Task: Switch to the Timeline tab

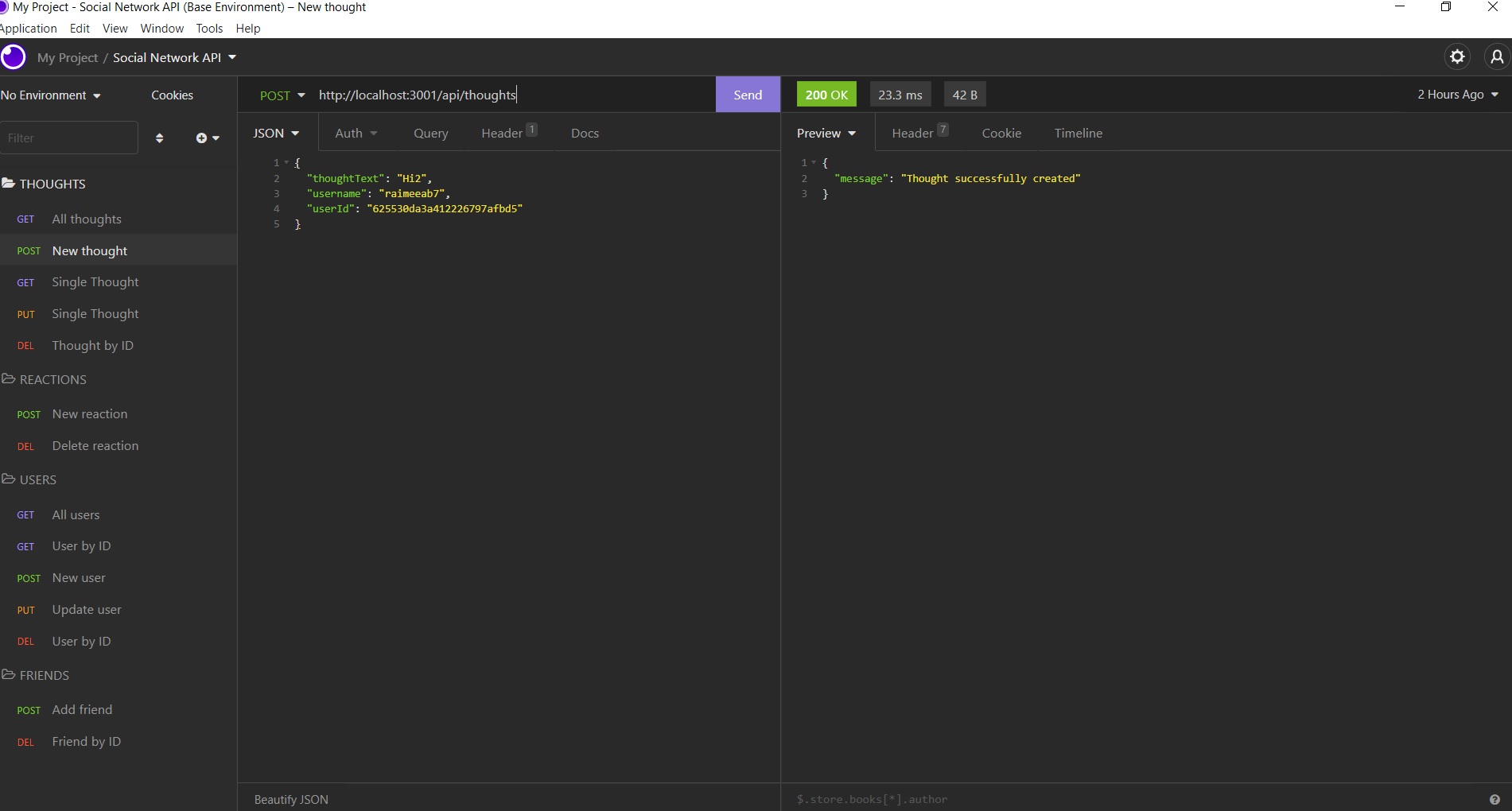Action: pos(1079,134)
